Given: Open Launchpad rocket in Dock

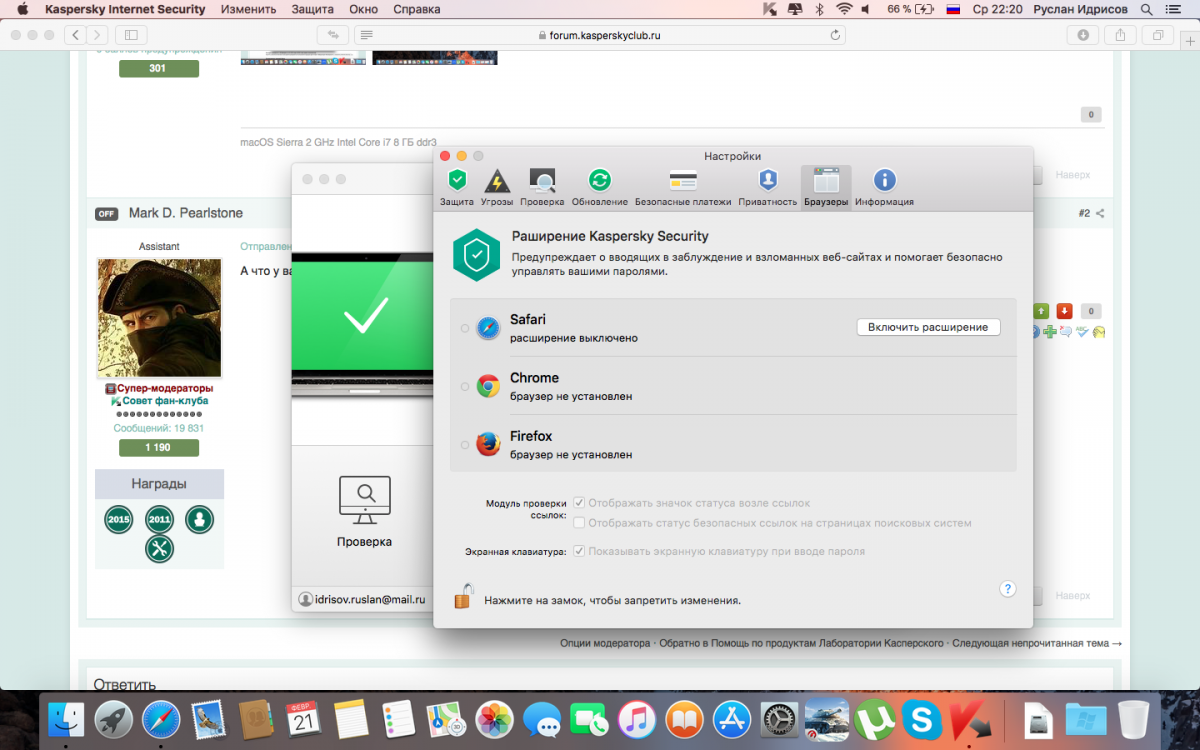Looking at the screenshot, I should 114,719.
